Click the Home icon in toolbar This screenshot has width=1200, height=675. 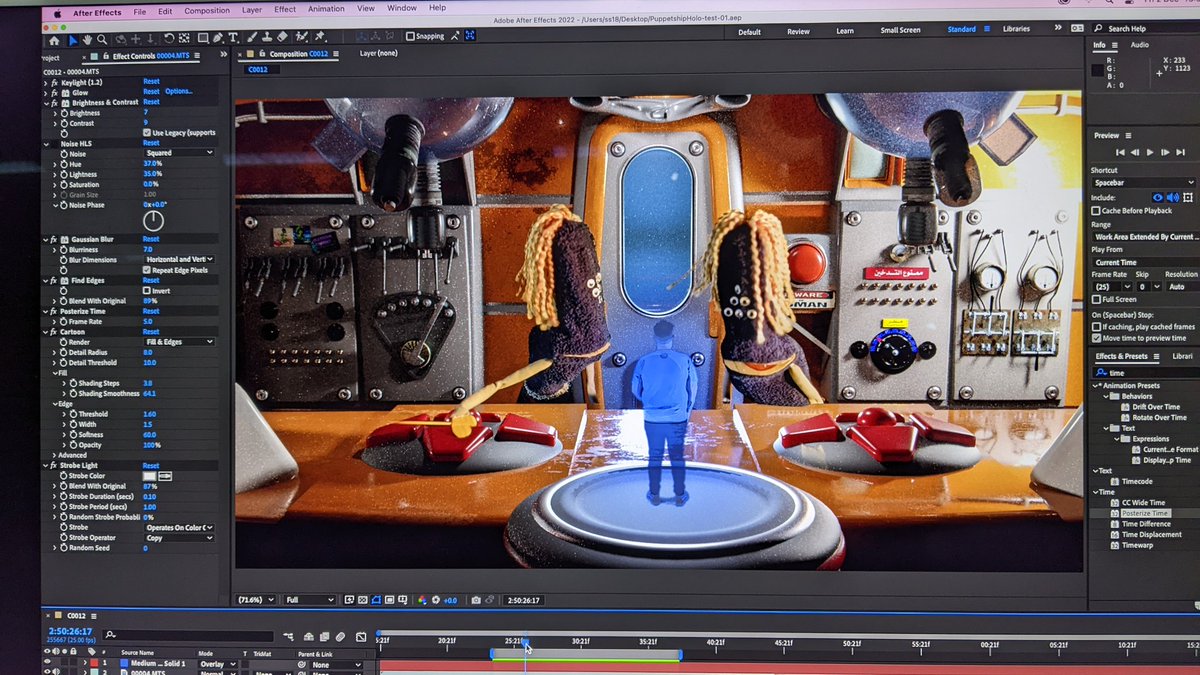[54, 41]
